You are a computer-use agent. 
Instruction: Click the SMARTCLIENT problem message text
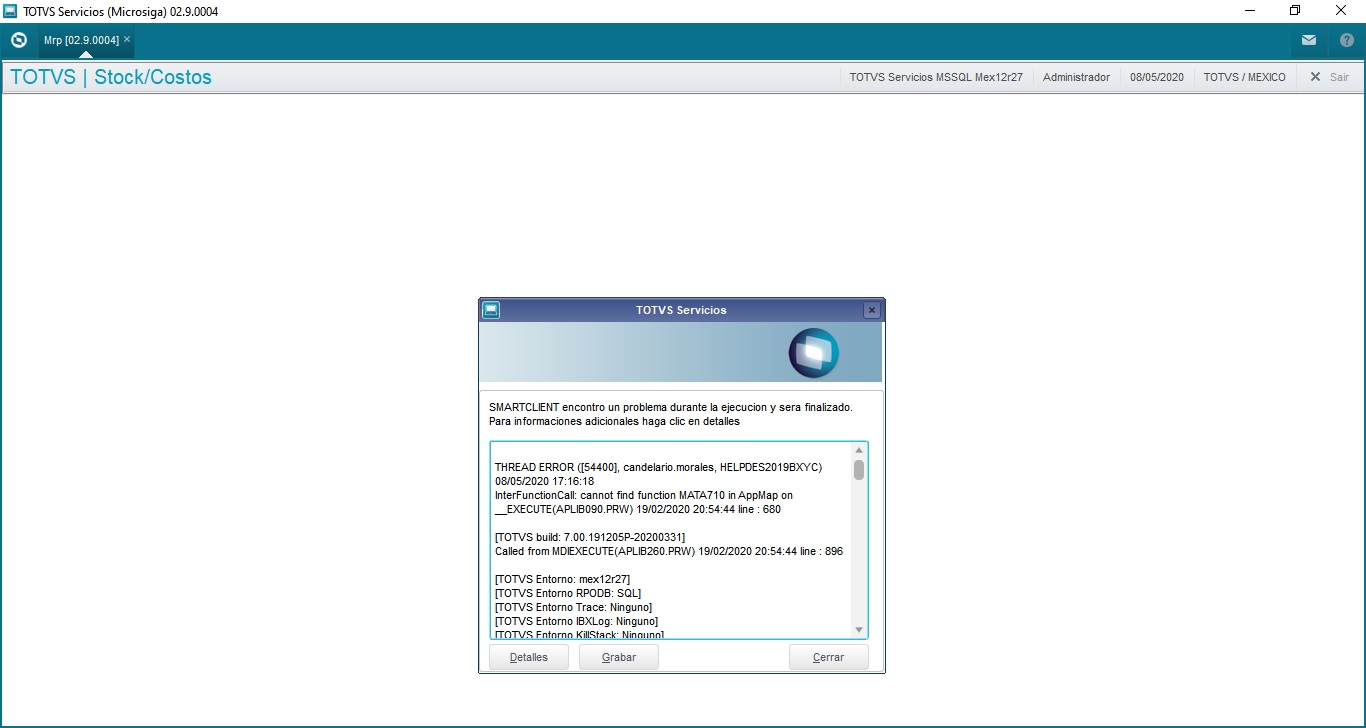point(670,407)
